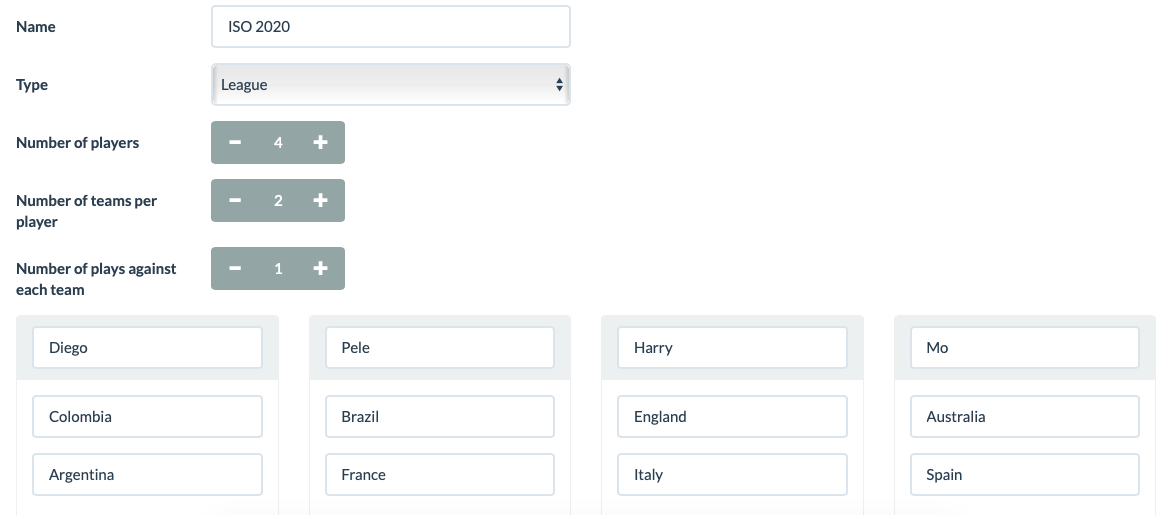Select the Argentina team field

coord(147,475)
